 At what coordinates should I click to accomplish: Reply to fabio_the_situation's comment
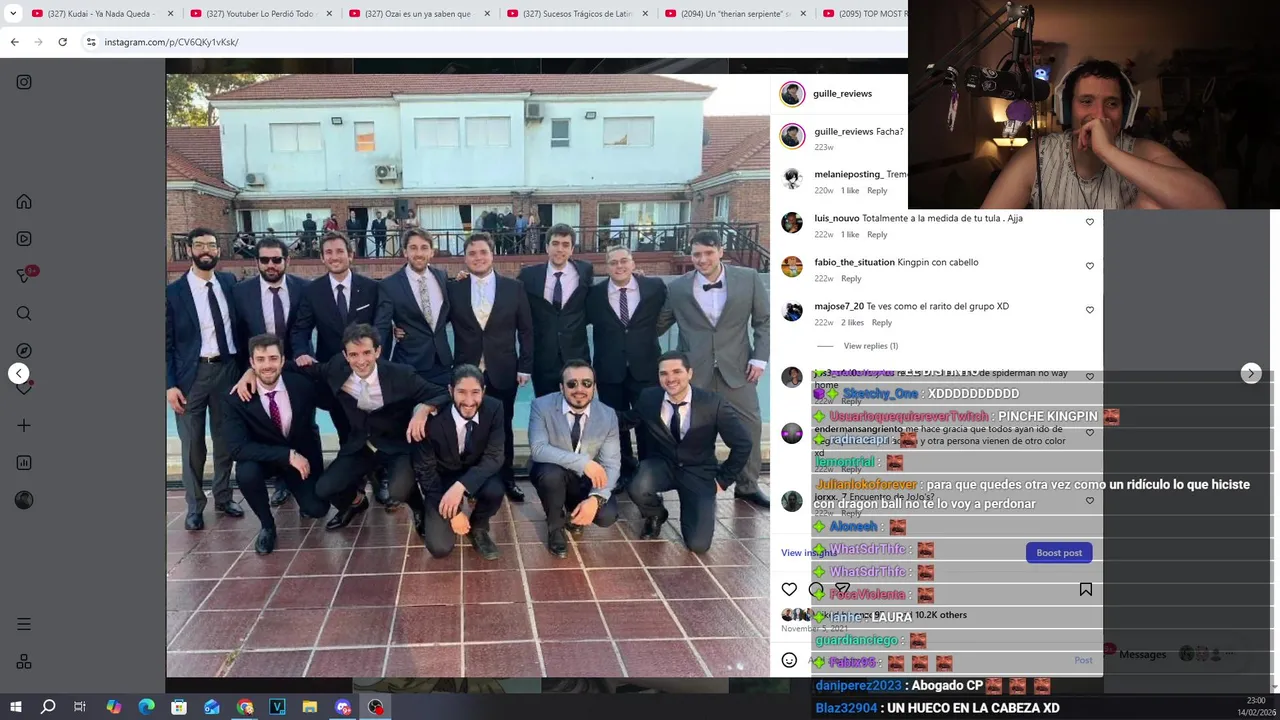point(851,278)
